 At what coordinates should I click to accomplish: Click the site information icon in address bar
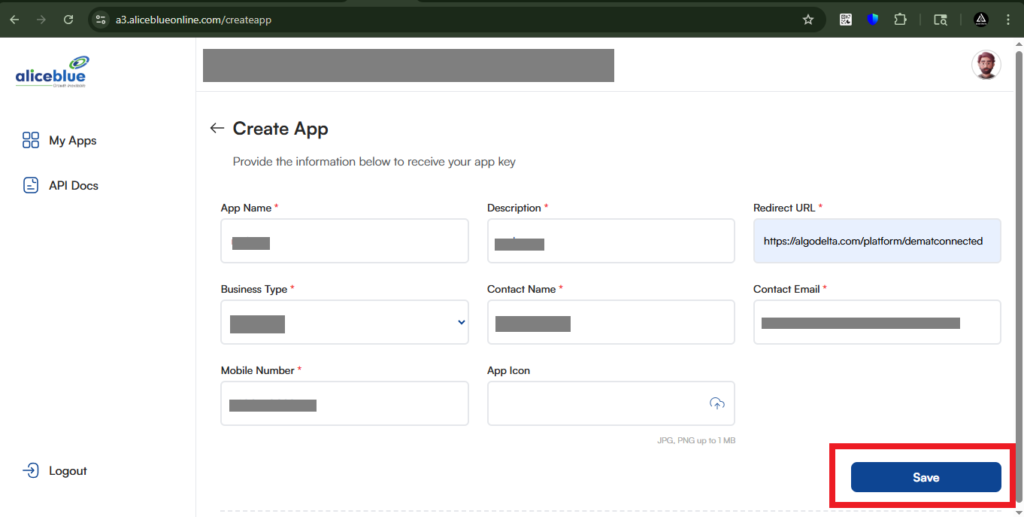tap(99, 19)
